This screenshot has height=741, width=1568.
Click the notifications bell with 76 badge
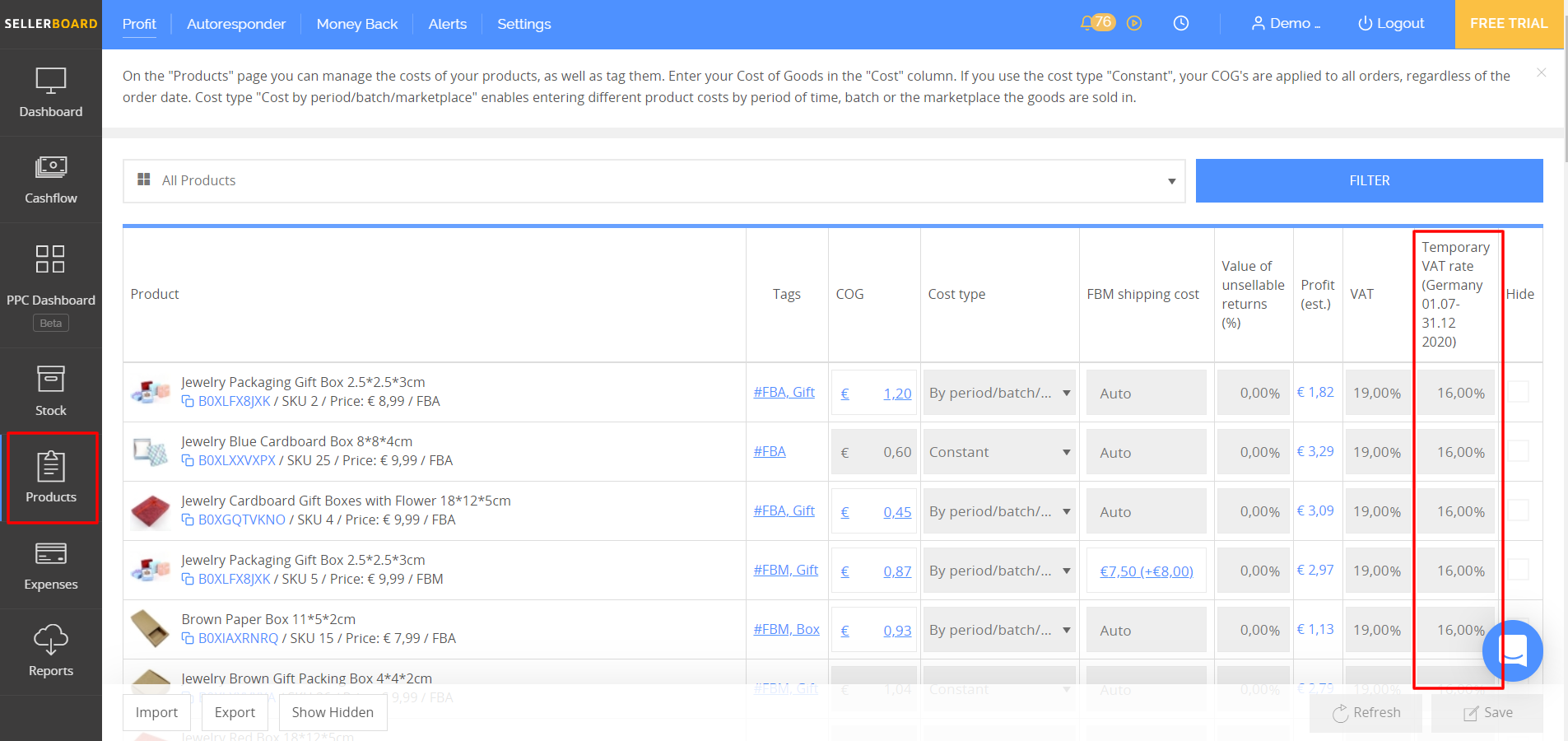click(1097, 23)
